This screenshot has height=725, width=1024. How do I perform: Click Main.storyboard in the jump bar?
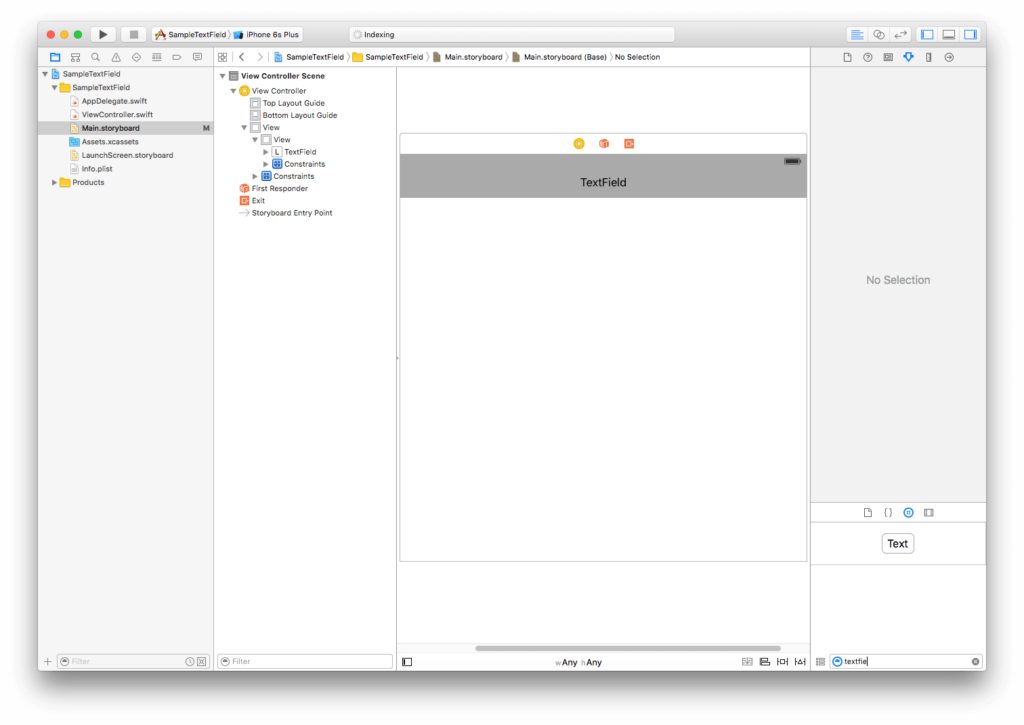[x=474, y=57]
